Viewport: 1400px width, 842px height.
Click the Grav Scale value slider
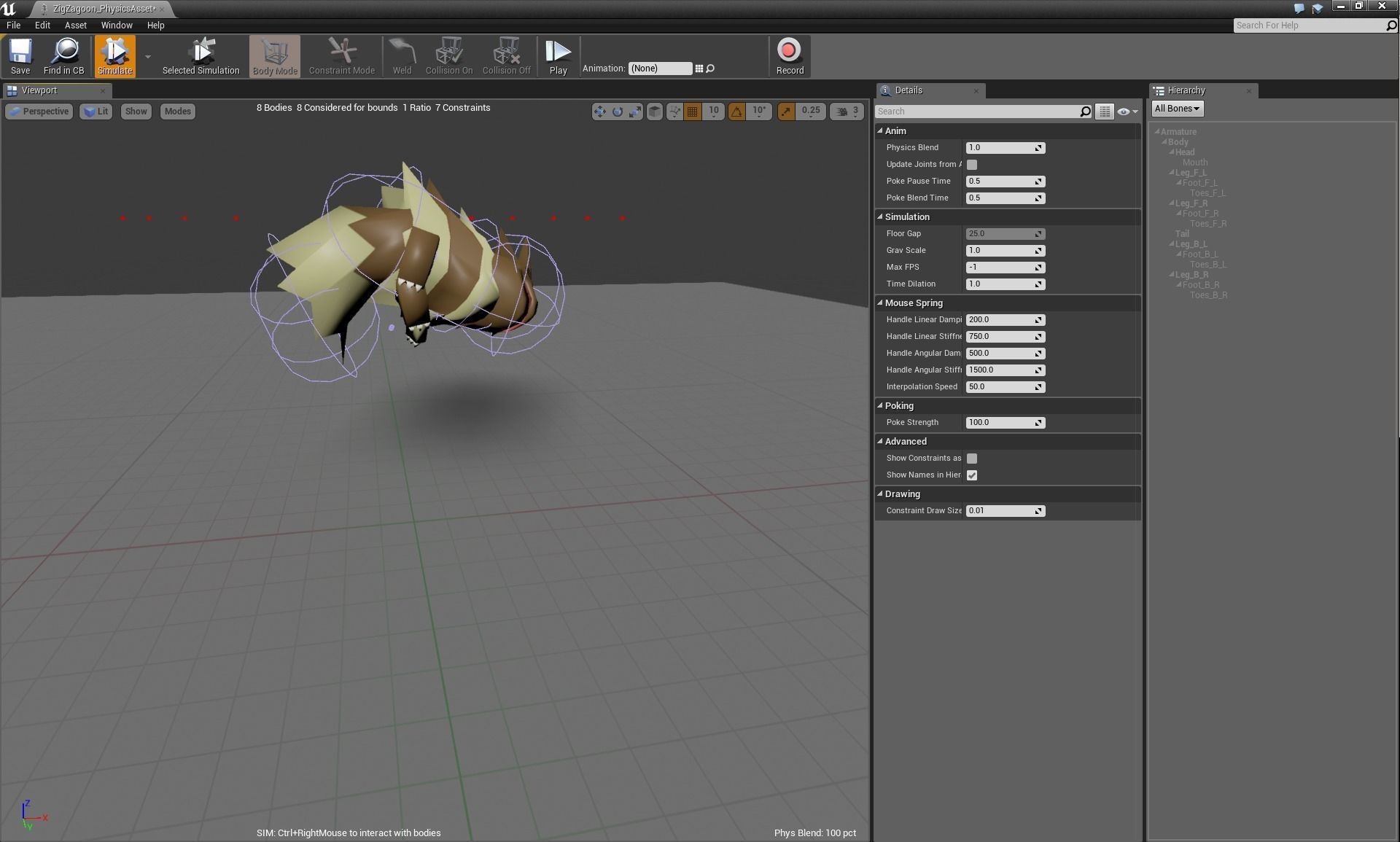point(1005,251)
